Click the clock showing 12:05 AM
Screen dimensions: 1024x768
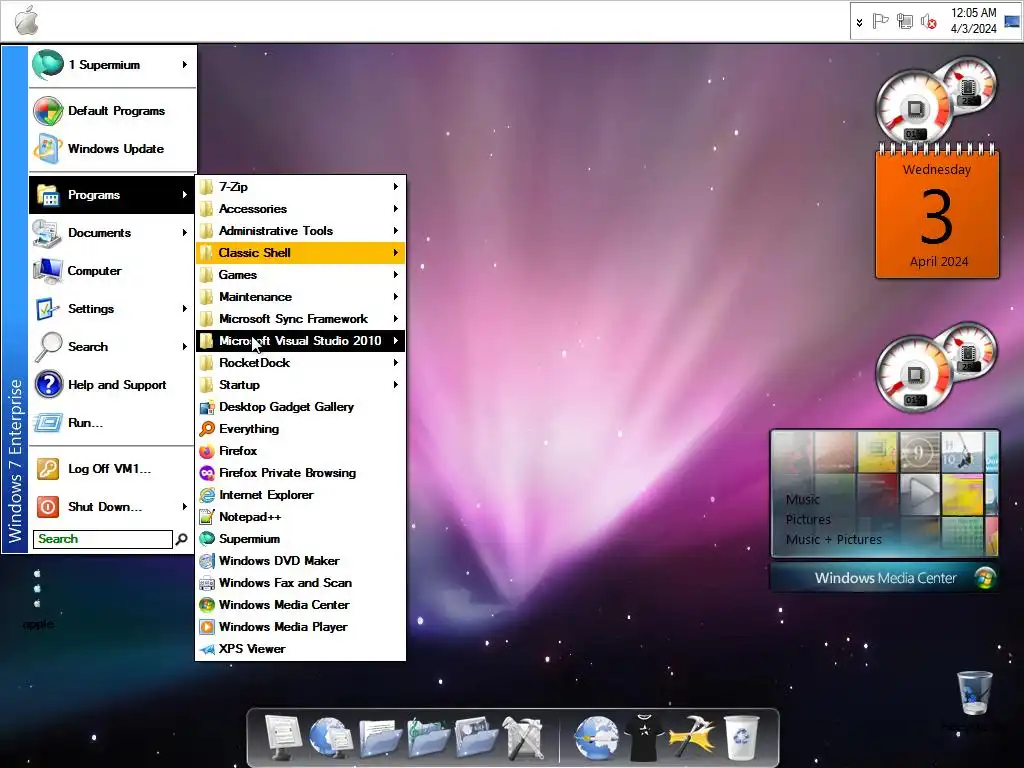pos(973,21)
